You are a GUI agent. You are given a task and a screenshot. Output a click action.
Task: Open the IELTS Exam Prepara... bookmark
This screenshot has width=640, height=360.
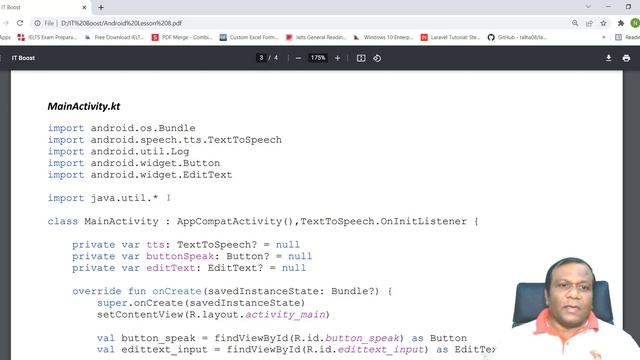(47, 37)
